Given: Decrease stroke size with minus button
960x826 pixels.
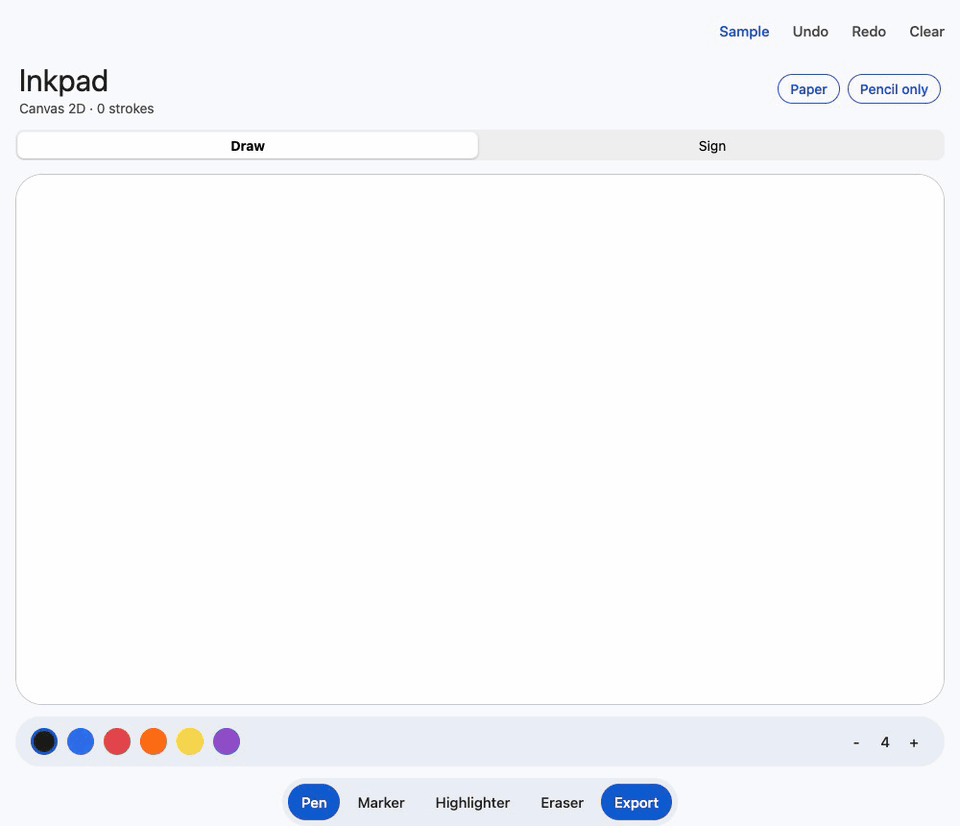Looking at the screenshot, I should coord(856,742).
